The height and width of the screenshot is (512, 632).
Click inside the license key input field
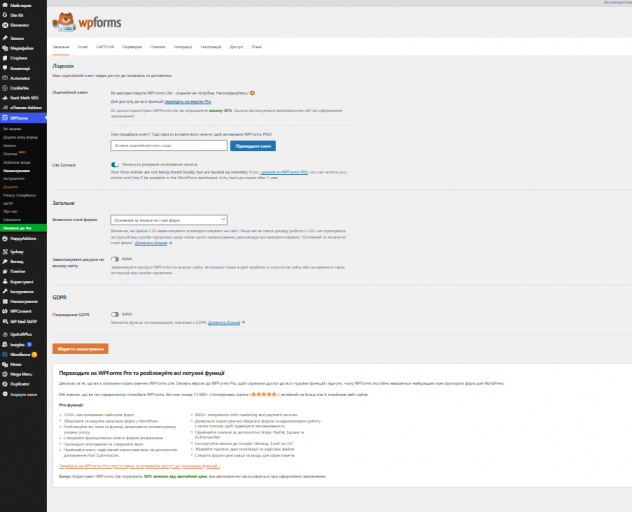169,146
